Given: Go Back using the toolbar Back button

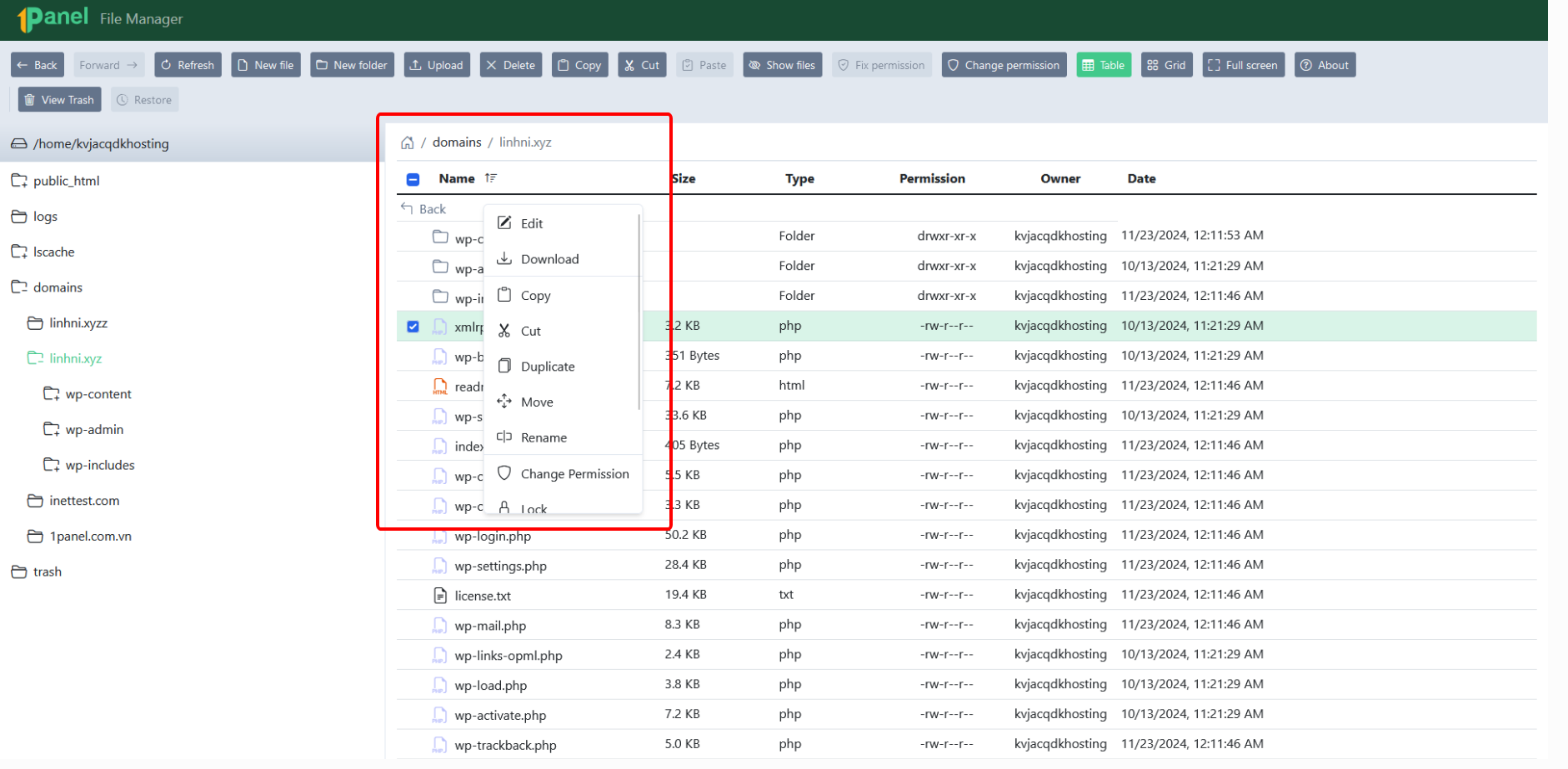Looking at the screenshot, I should point(38,65).
